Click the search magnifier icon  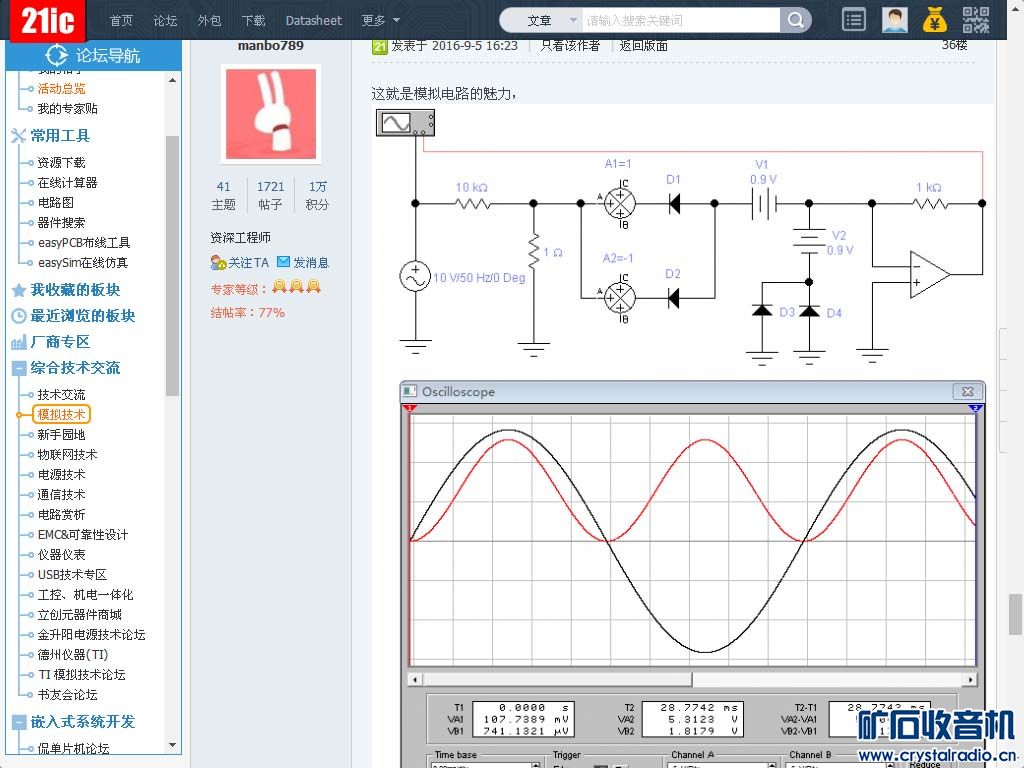[795, 20]
